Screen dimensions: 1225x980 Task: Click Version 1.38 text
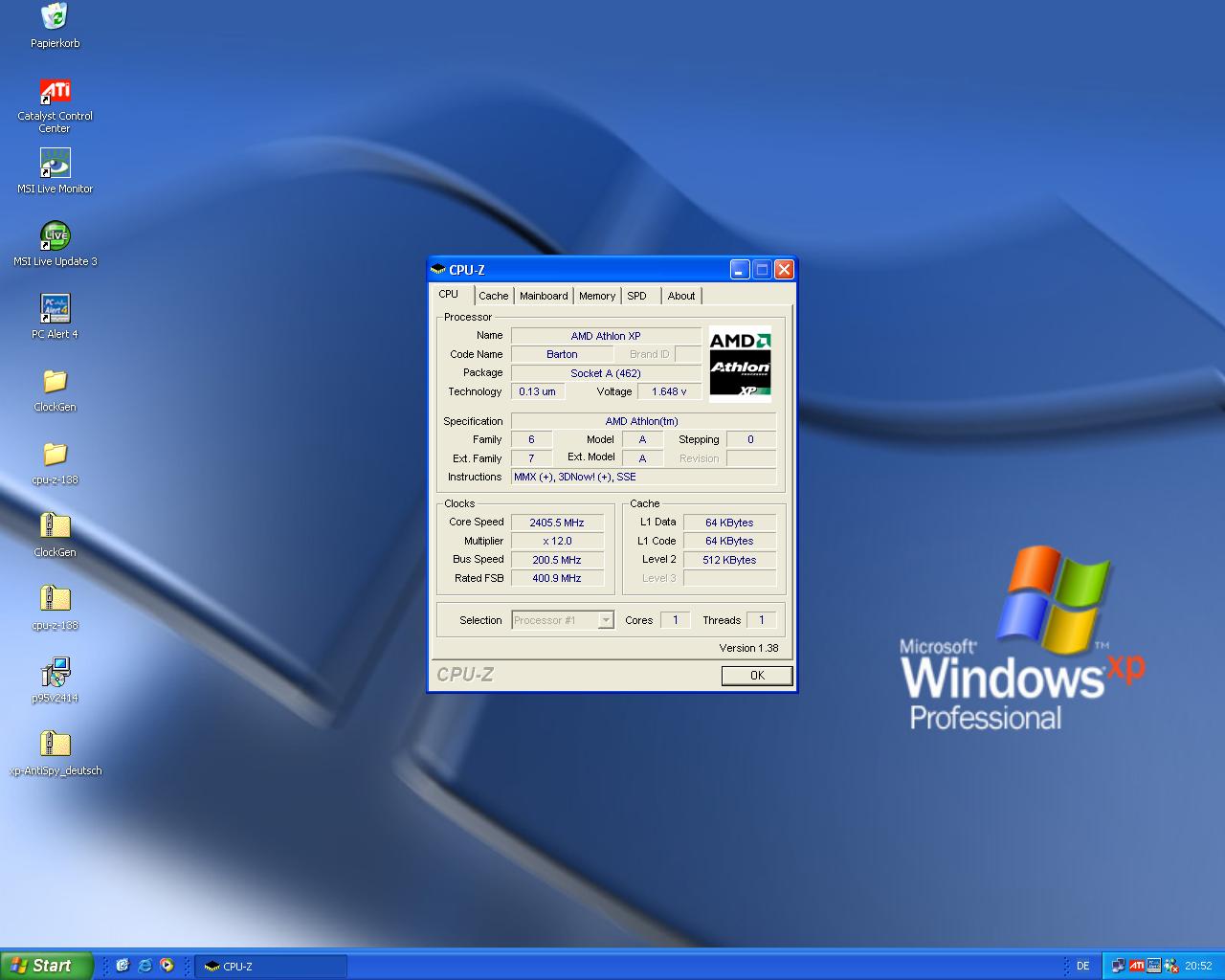748,648
